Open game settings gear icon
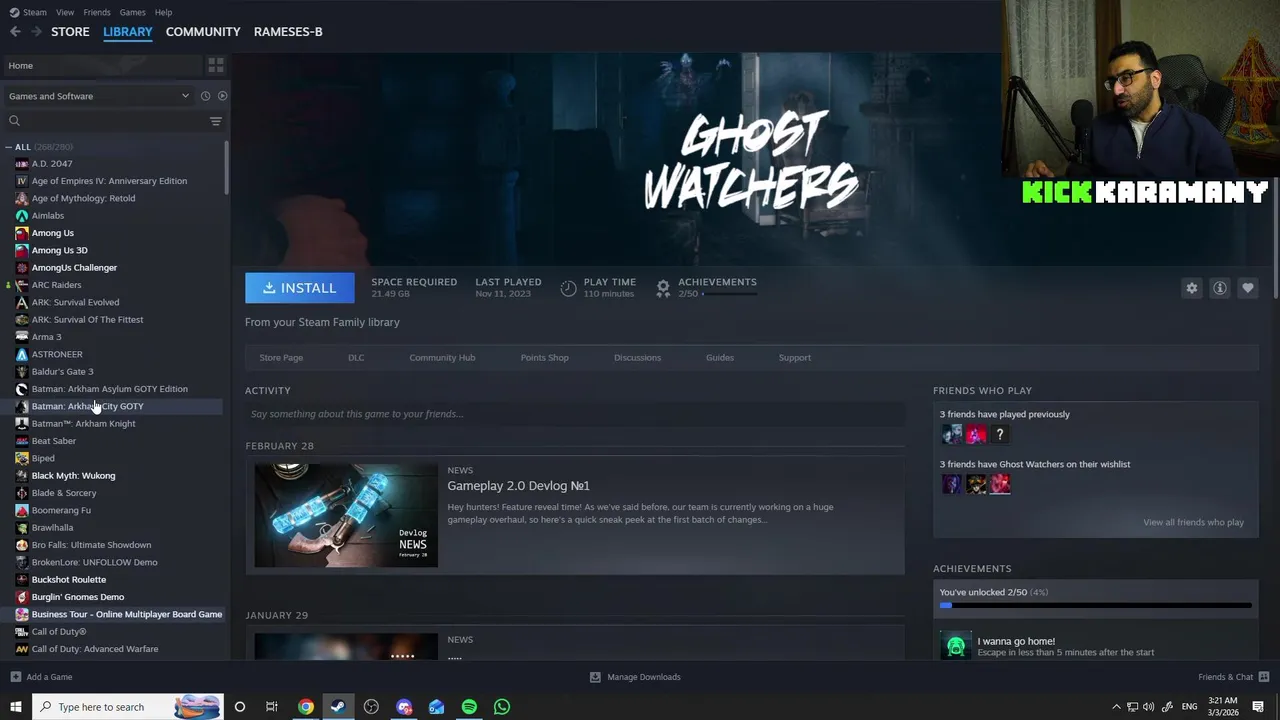The height and width of the screenshot is (720, 1280). pyautogui.click(x=1191, y=288)
